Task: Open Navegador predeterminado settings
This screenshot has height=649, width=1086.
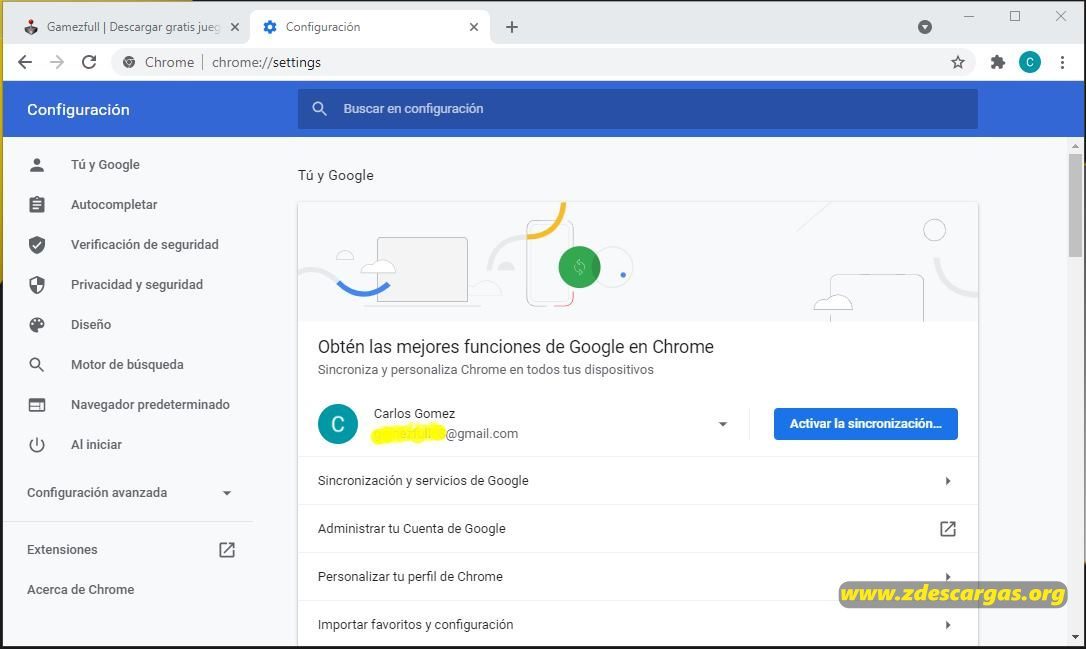Action: tap(150, 404)
